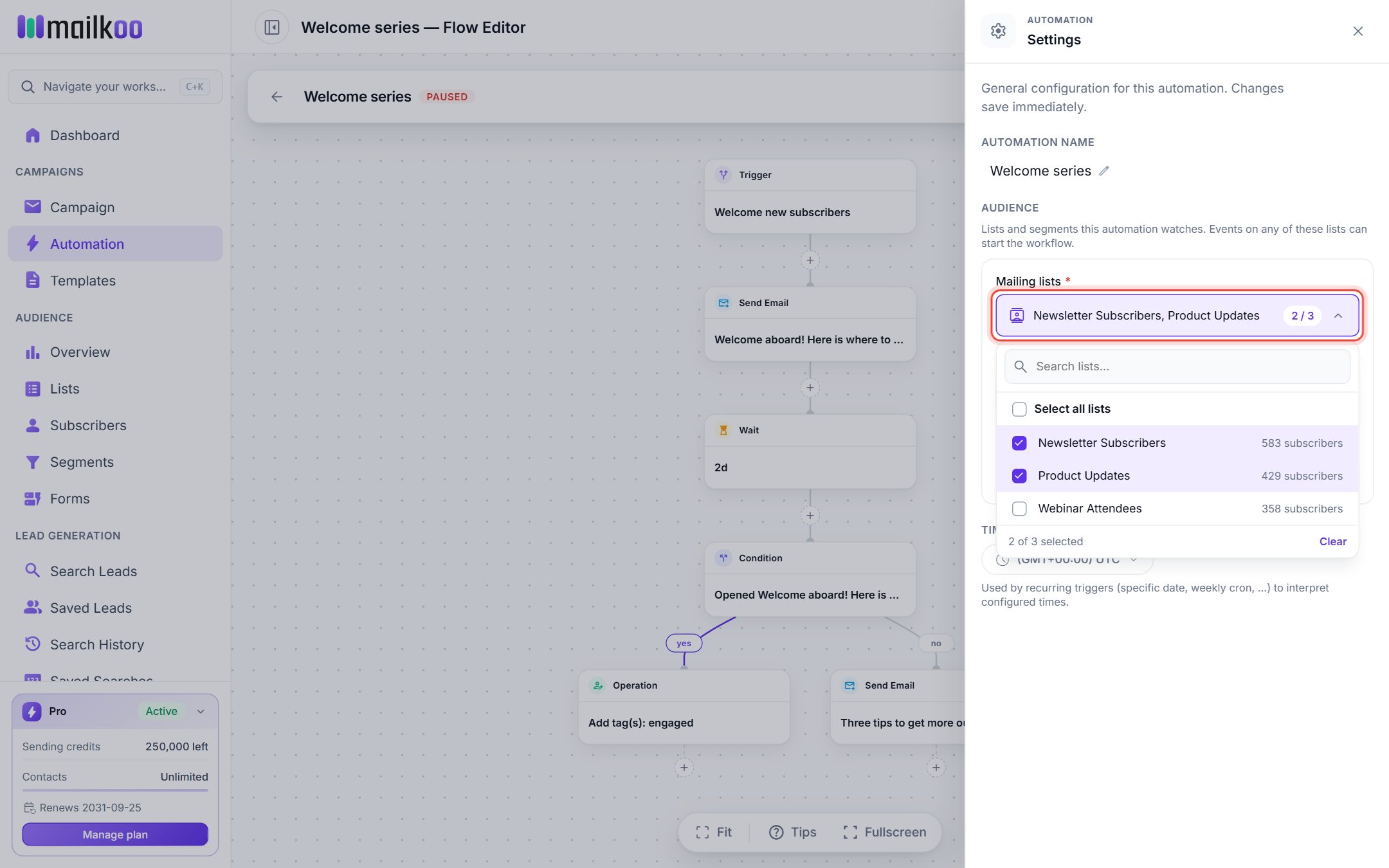The image size is (1389, 868).
Task: Go to Templates in sidebar
Action: pyautogui.click(x=115, y=280)
